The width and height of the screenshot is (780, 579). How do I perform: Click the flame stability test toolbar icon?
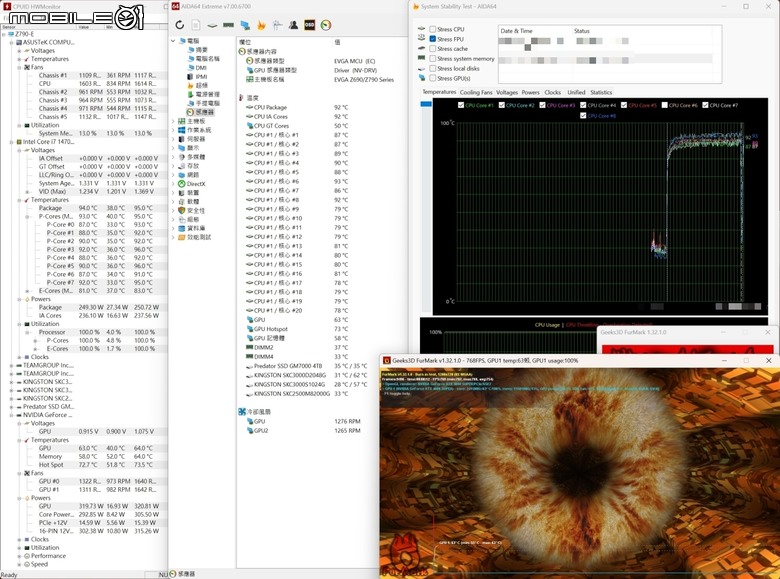pos(261,25)
